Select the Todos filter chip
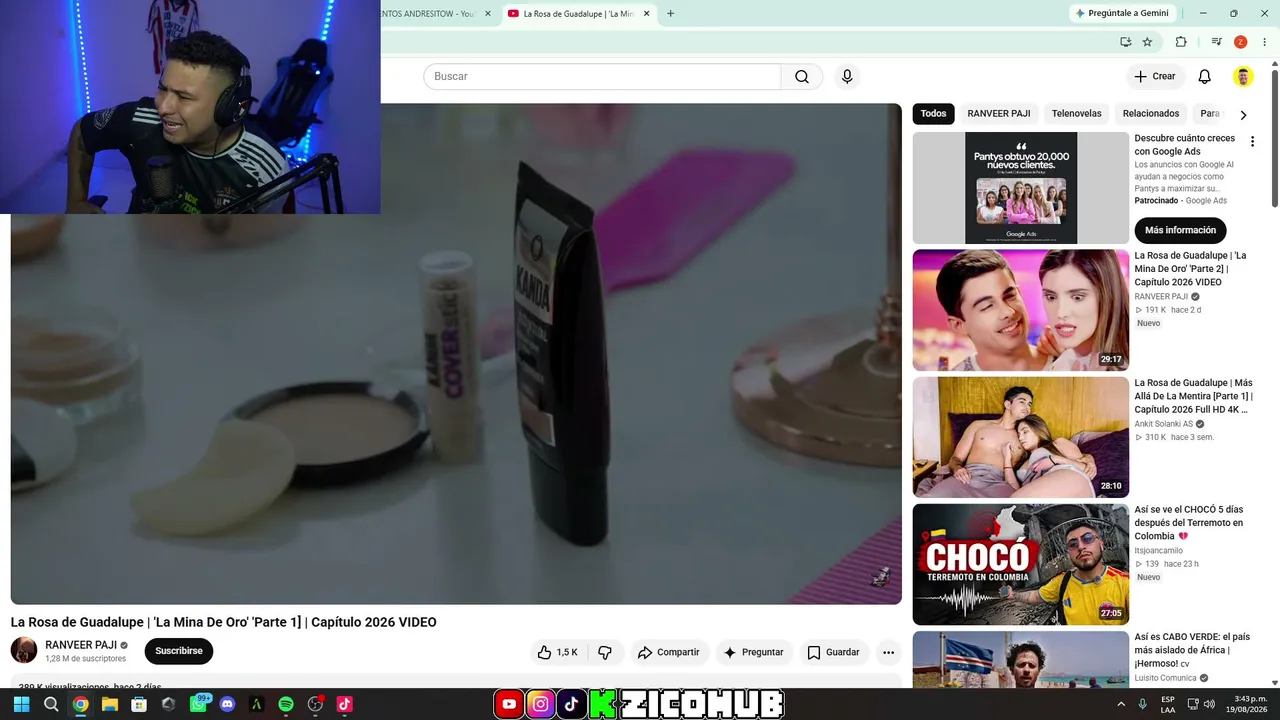The height and width of the screenshot is (720, 1280). click(x=933, y=114)
